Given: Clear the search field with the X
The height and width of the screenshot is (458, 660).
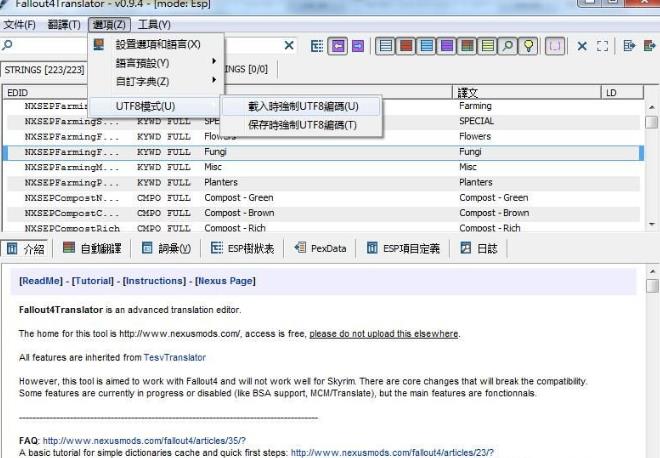Looking at the screenshot, I should click(289, 45).
